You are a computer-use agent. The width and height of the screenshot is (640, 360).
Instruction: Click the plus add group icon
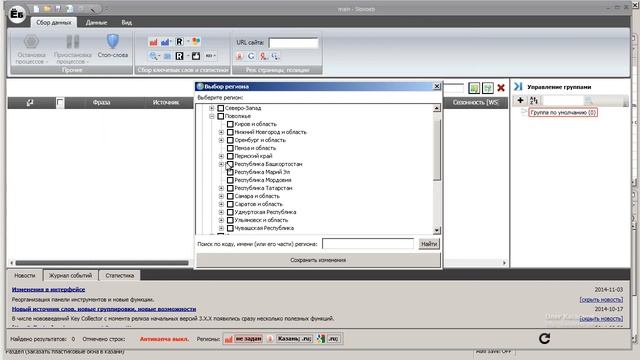520,100
